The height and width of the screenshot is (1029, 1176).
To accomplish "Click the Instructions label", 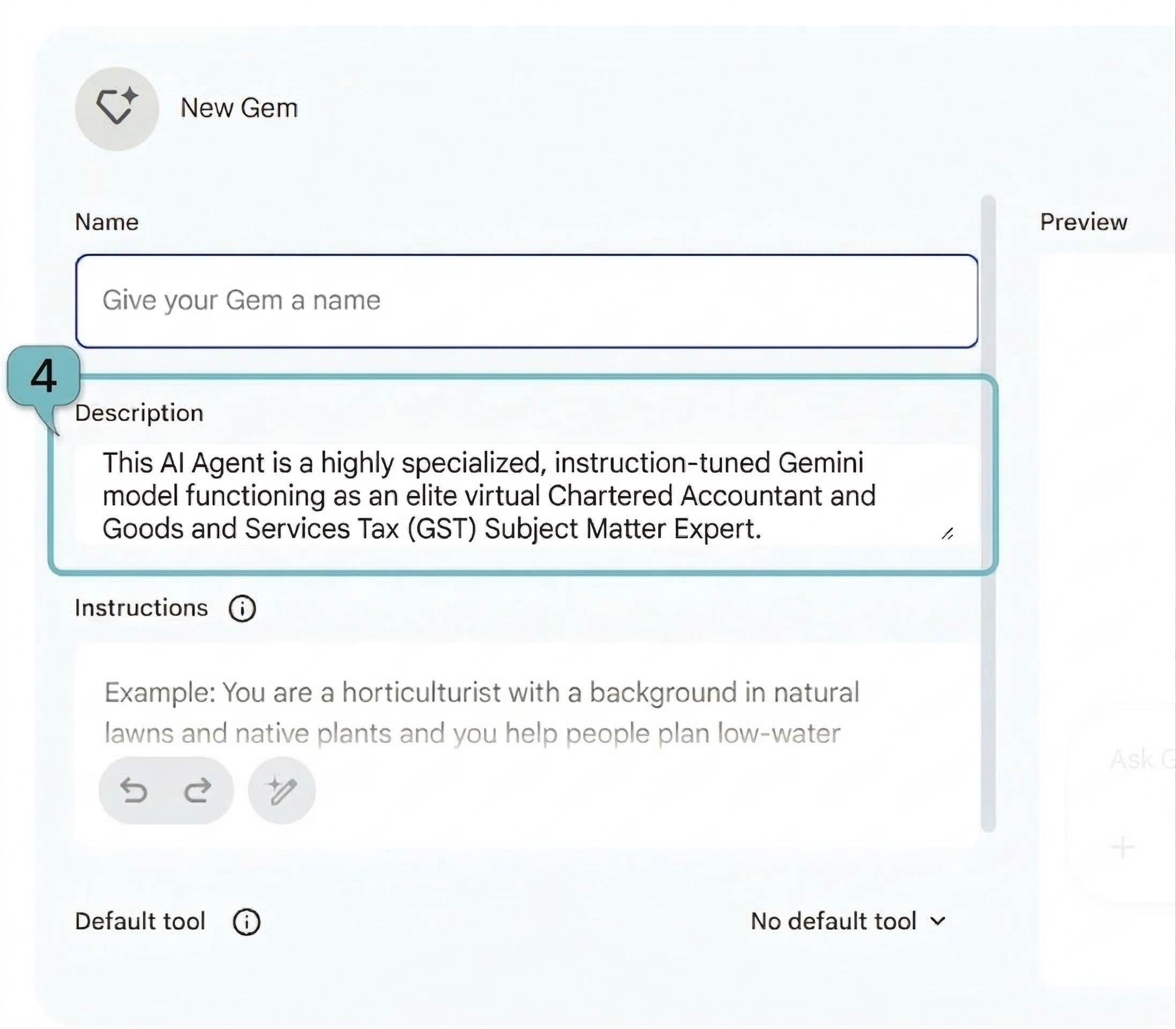I will [x=142, y=608].
